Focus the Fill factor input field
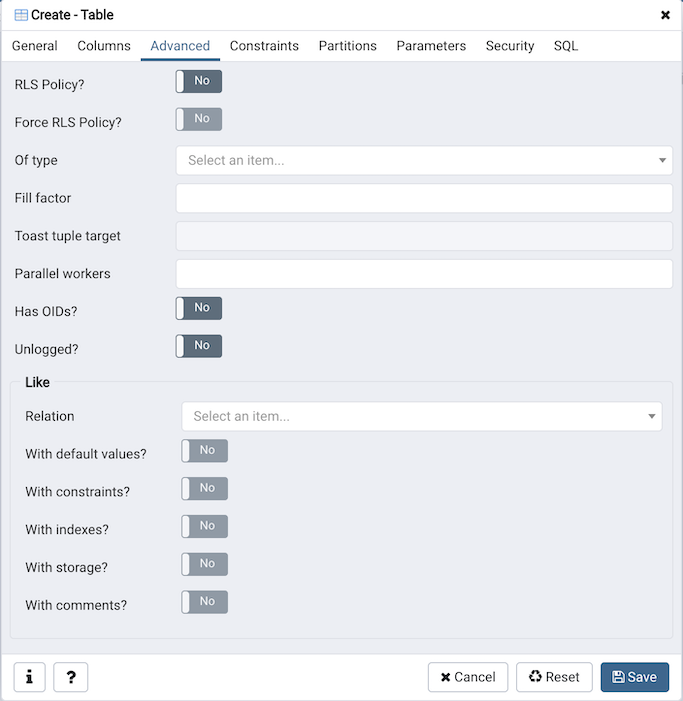 tap(424, 198)
